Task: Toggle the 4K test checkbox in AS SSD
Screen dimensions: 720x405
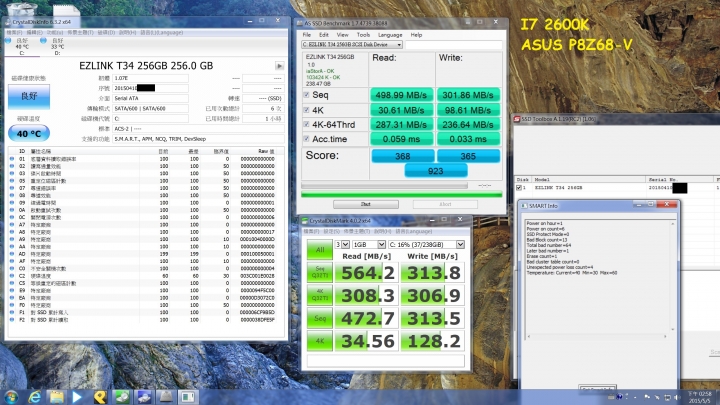Action: (x=306, y=110)
